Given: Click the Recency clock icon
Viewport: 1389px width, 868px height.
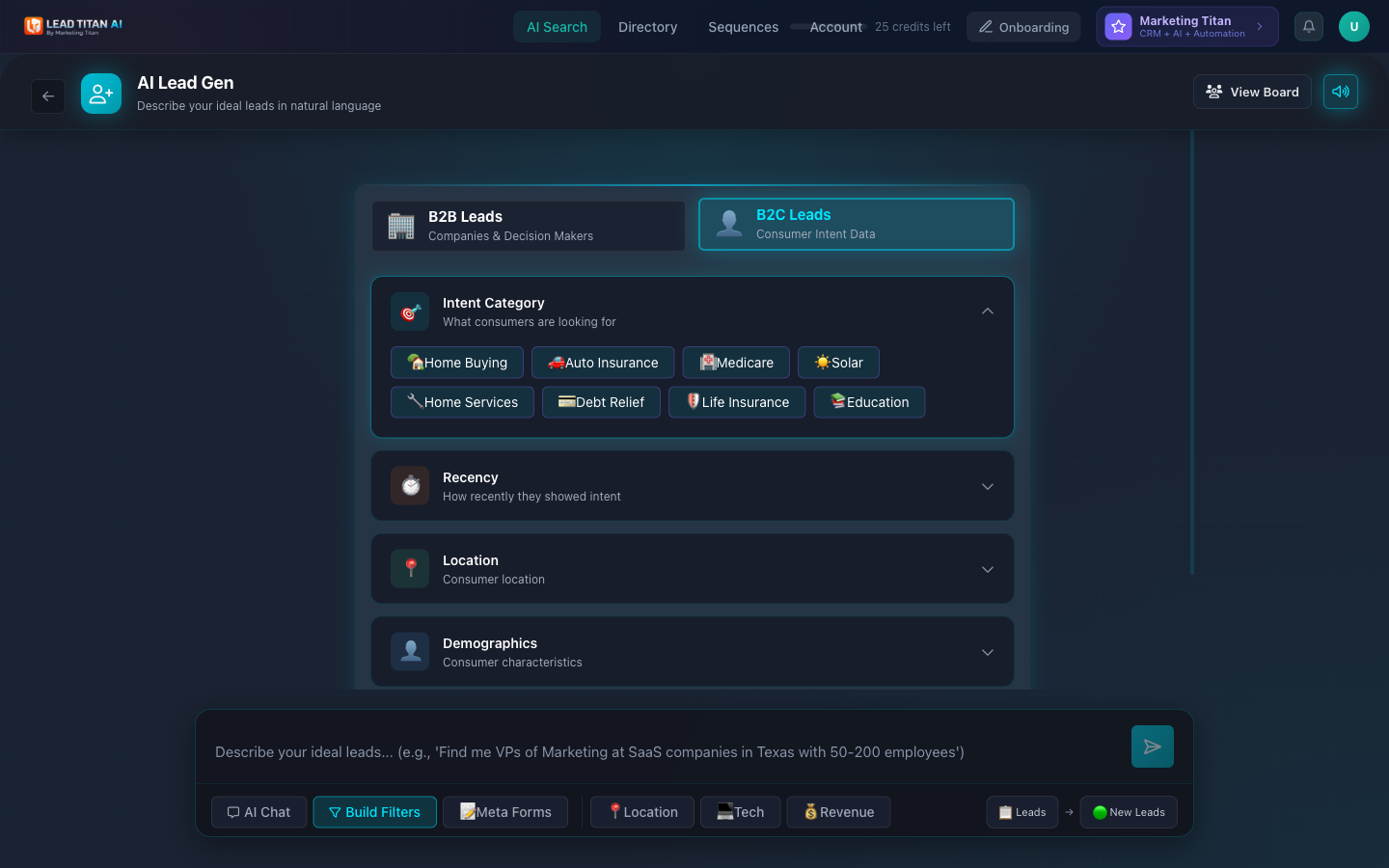Looking at the screenshot, I should (409, 485).
